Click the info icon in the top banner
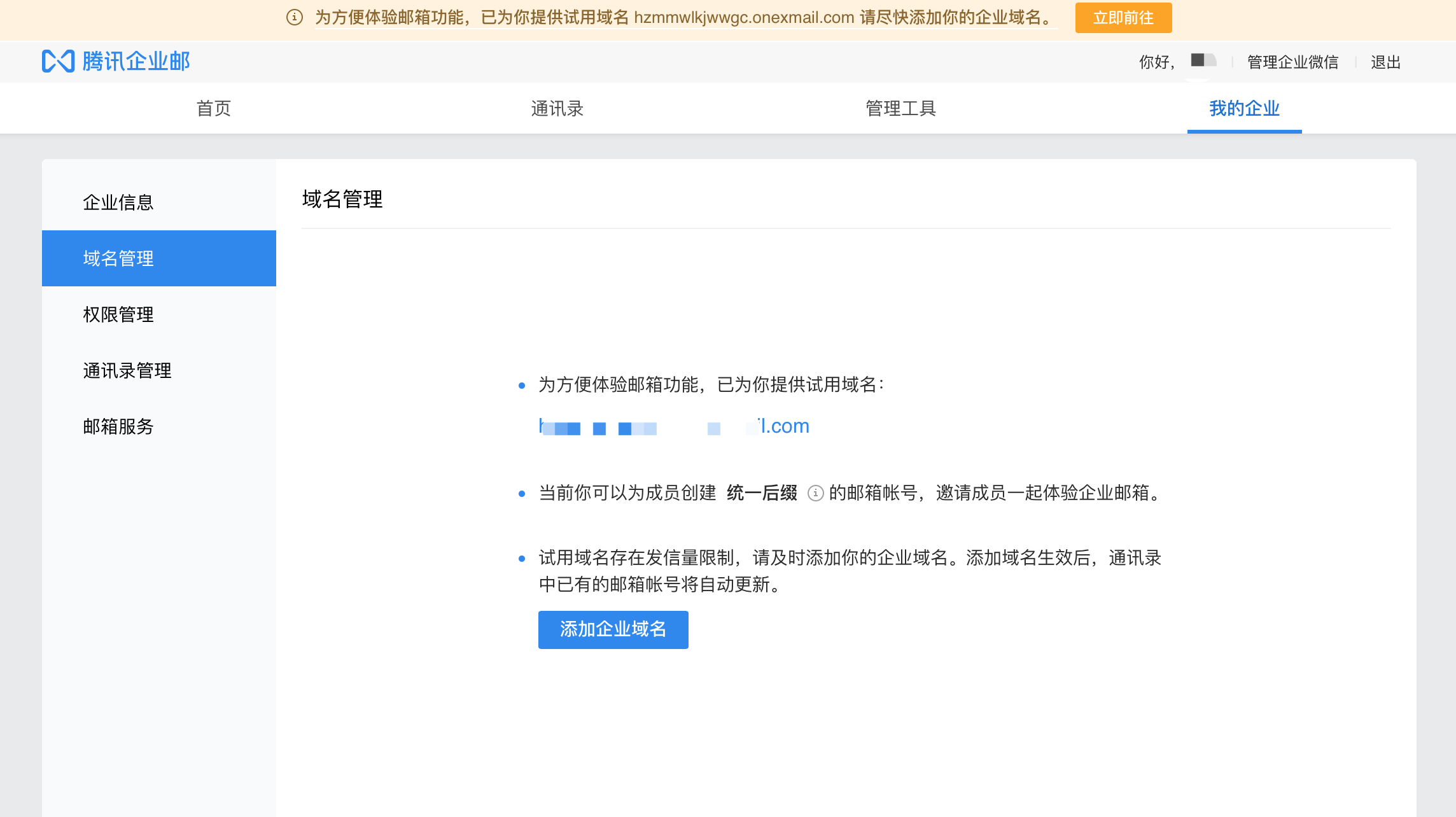This screenshot has height=817, width=1456. (294, 18)
